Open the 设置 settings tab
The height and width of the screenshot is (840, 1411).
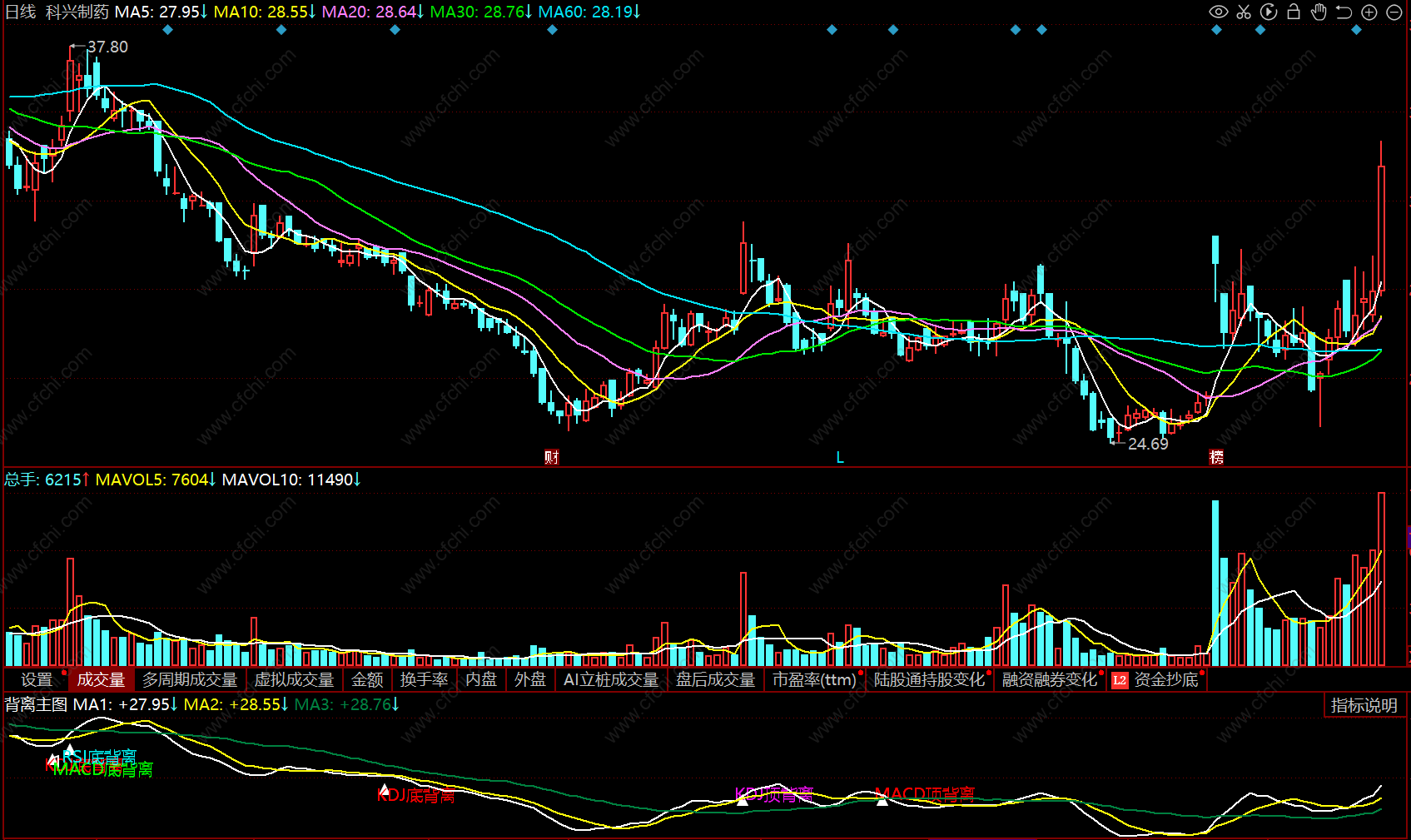pos(37,680)
